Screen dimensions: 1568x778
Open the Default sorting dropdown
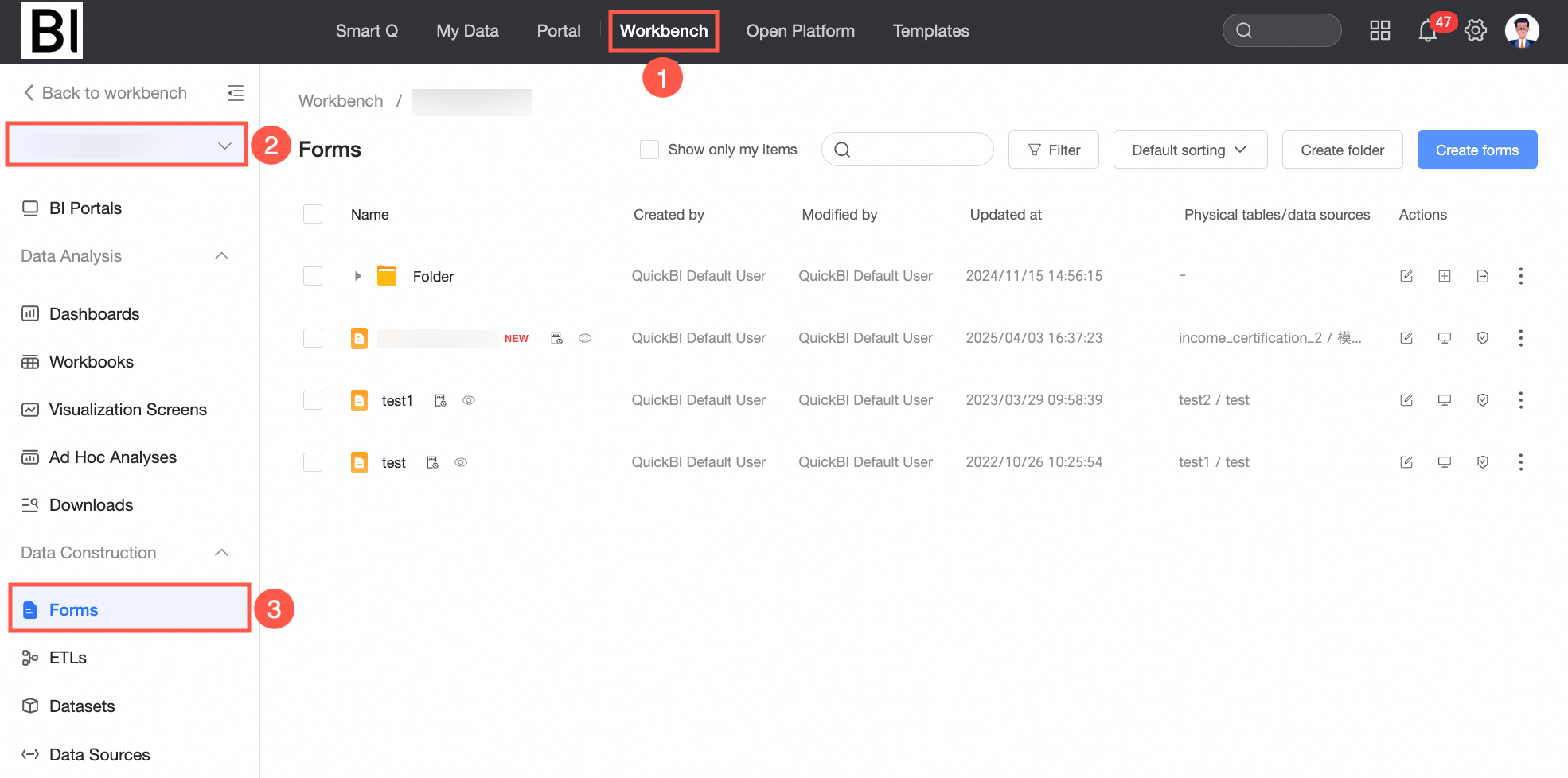click(x=1190, y=150)
